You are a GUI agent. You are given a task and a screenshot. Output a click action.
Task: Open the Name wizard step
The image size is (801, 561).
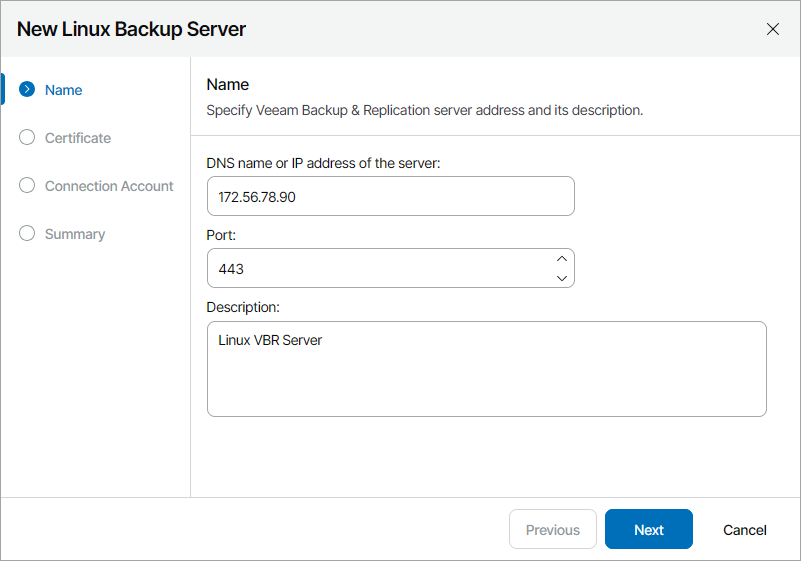[x=64, y=90]
